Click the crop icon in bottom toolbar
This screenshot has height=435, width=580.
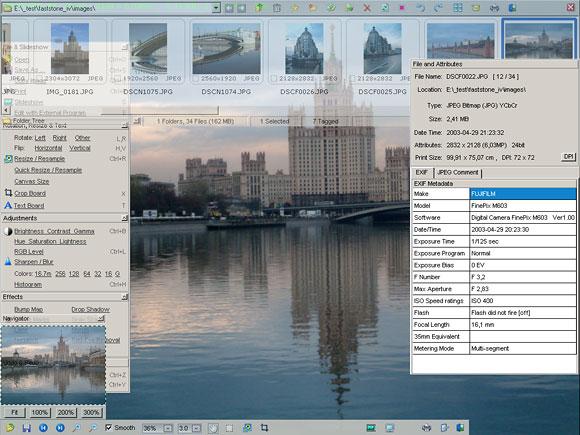(x=264, y=428)
